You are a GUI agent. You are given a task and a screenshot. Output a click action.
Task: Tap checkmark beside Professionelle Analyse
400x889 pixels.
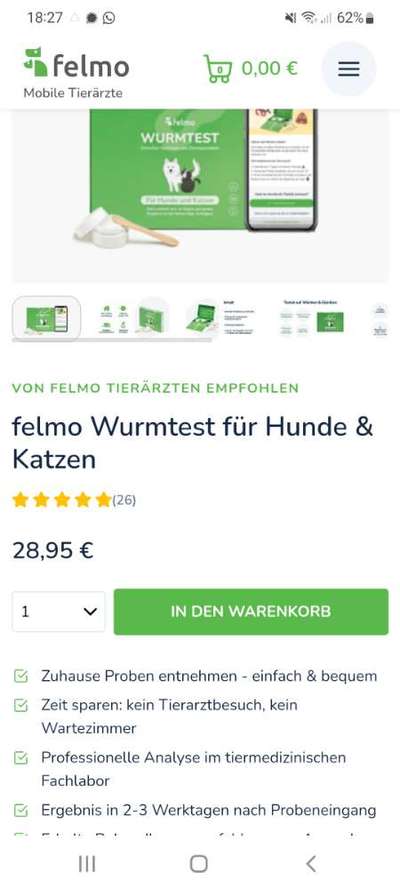(21, 757)
